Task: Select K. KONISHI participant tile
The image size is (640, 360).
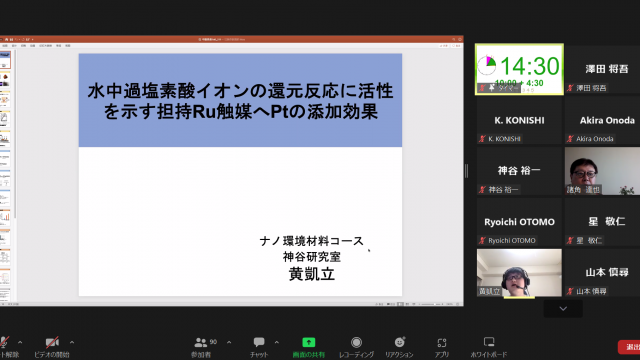Action: [519, 120]
